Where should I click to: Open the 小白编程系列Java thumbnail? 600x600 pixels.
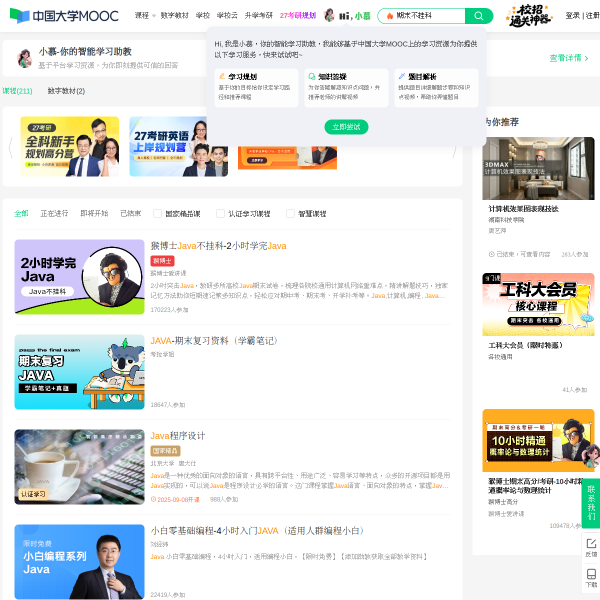tap(80, 562)
